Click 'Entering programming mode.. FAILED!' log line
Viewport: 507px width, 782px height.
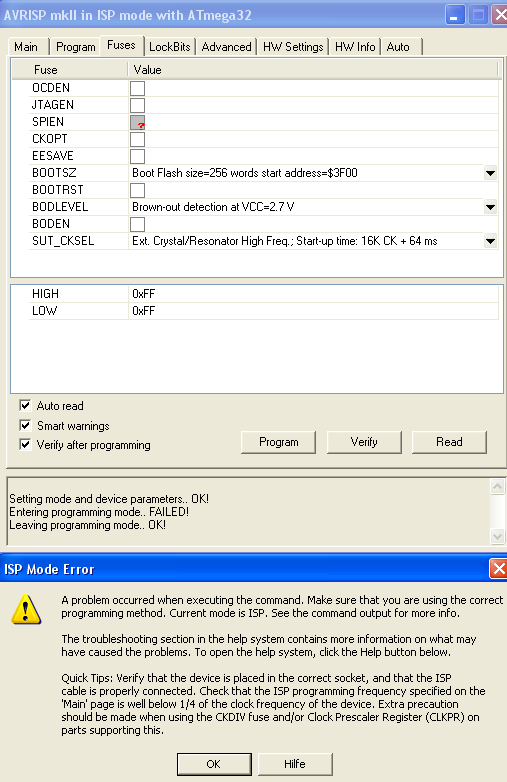[x=99, y=512]
